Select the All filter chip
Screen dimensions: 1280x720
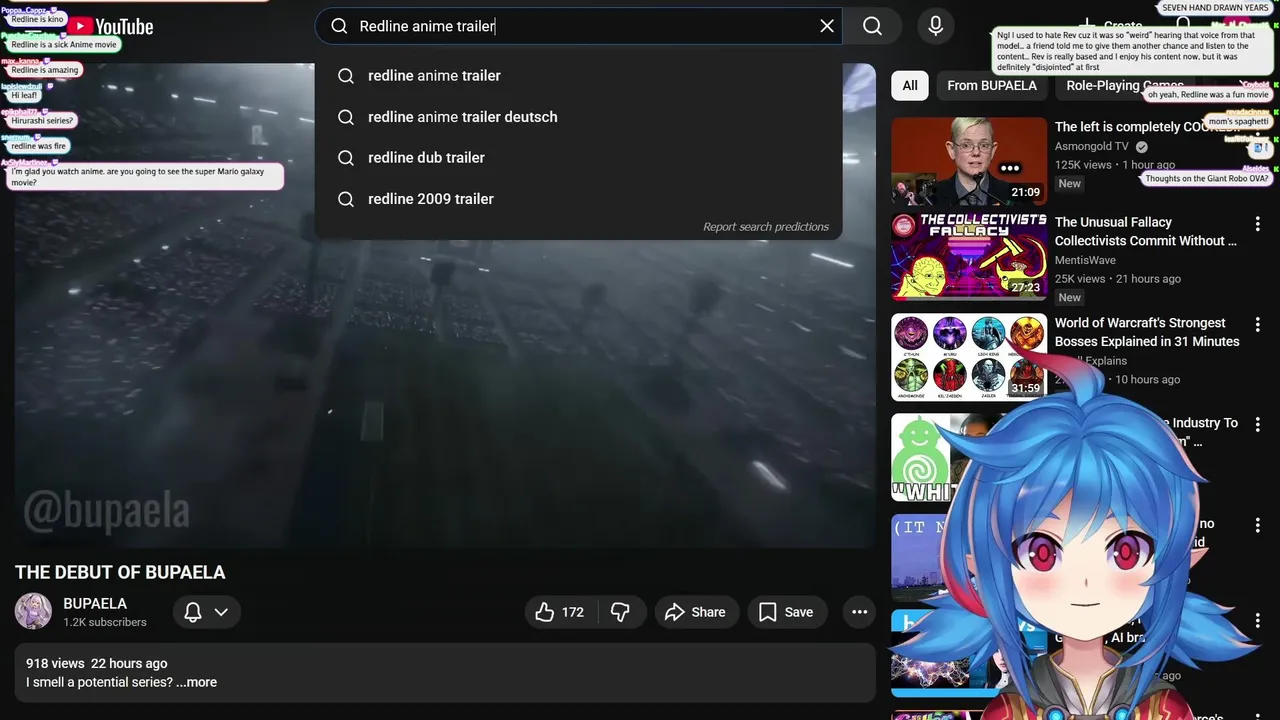coord(910,86)
